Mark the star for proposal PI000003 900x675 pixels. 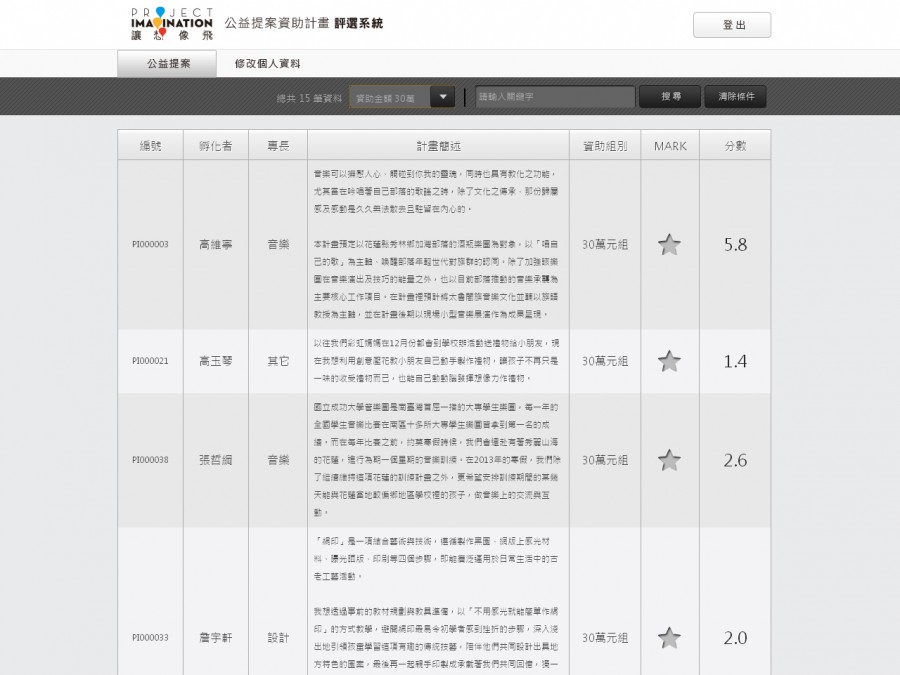[x=669, y=244]
